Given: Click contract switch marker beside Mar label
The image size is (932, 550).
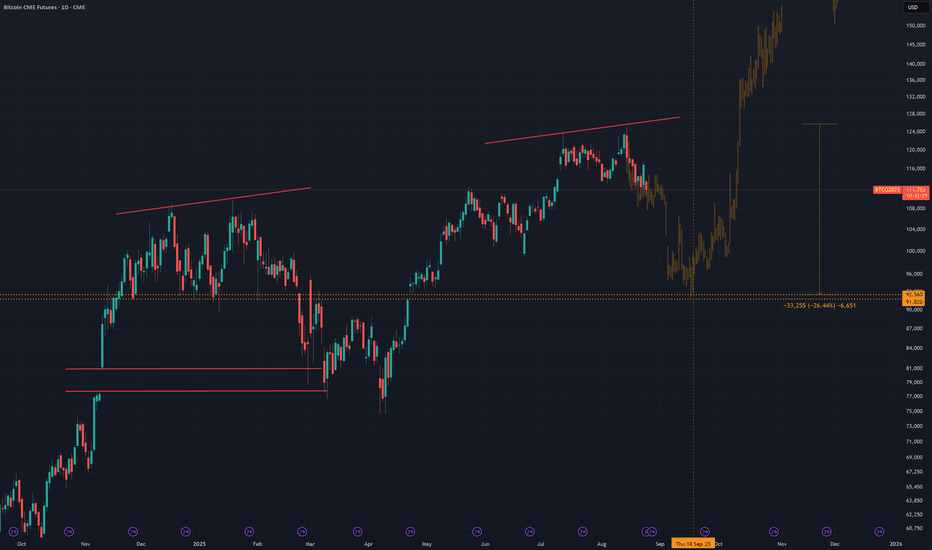Looking at the screenshot, I should pos(302,532).
